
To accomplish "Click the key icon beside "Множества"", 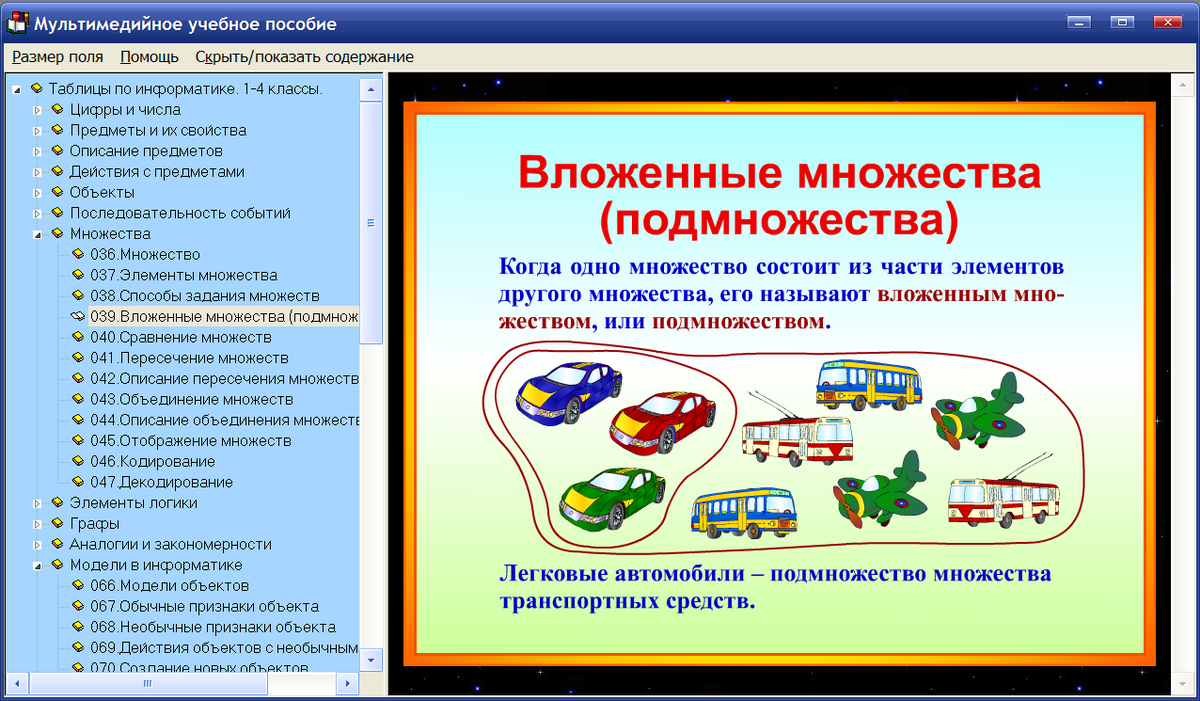I will tap(56, 233).
